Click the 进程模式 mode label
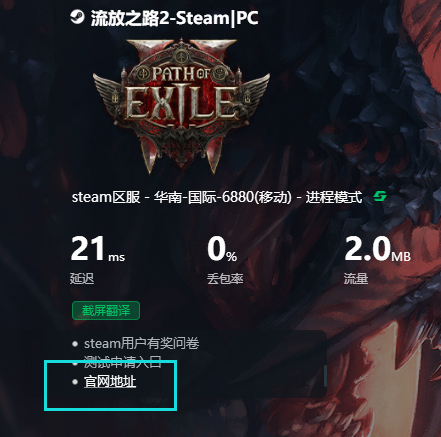This screenshot has width=441, height=437. click(x=334, y=197)
